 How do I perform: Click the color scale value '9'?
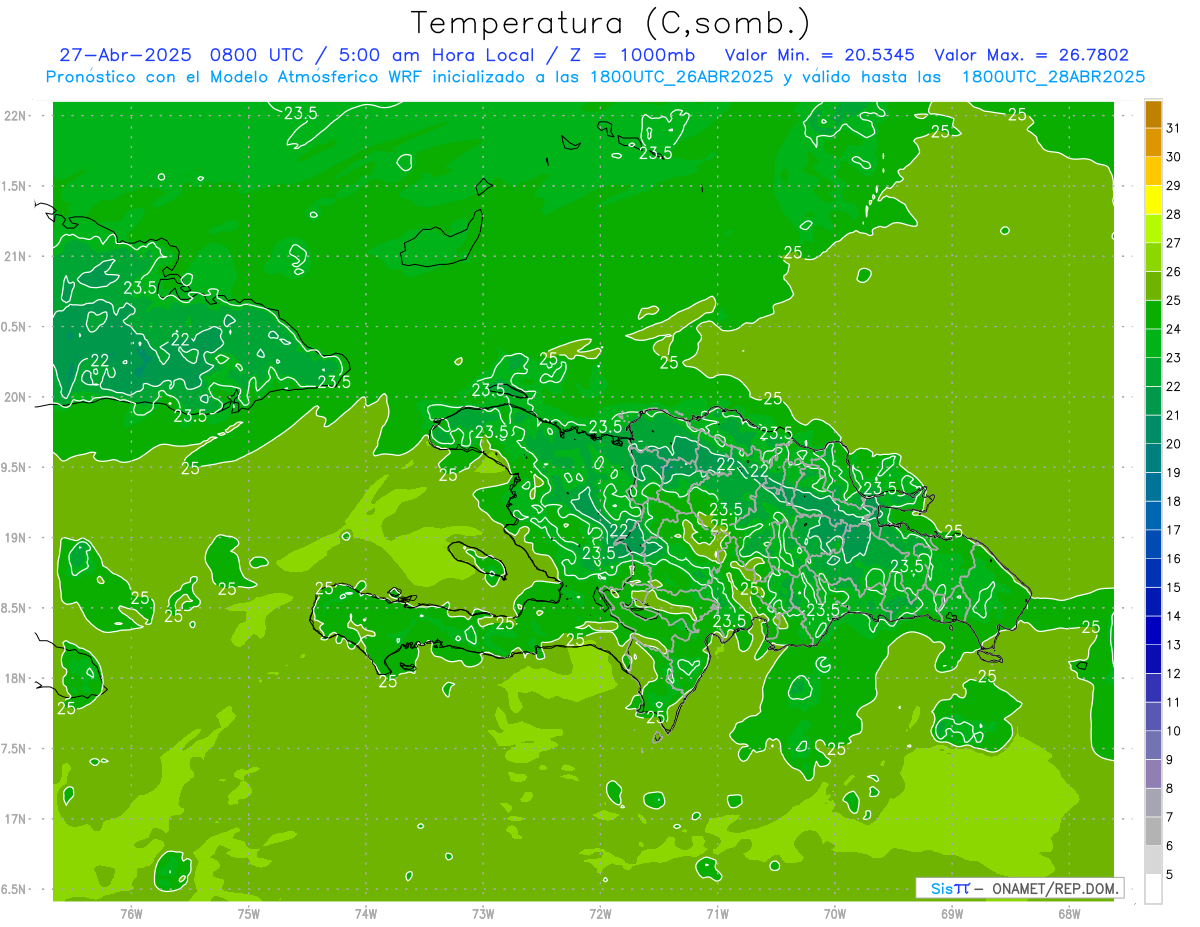(1170, 760)
